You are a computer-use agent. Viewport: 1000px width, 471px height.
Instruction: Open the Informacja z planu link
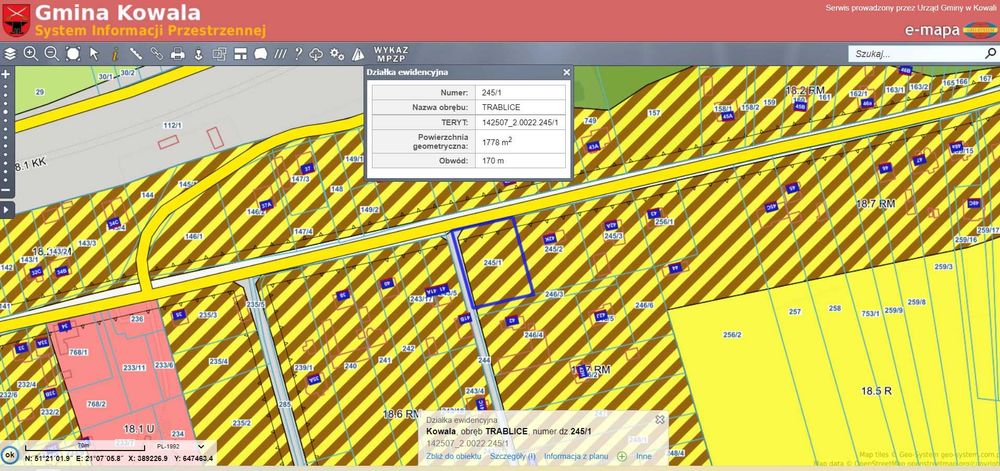[576, 456]
